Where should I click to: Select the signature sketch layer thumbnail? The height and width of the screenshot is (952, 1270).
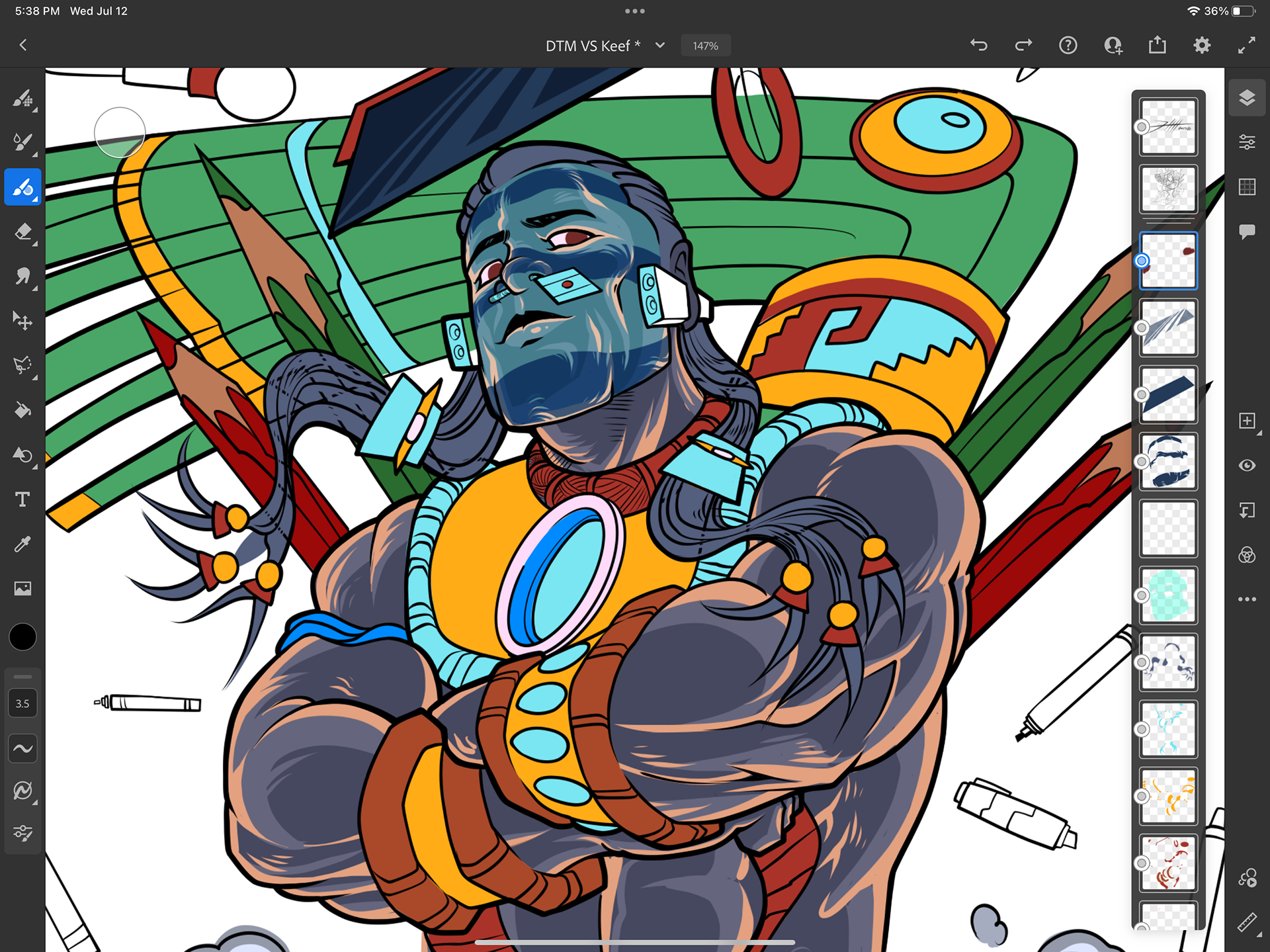point(1168,127)
